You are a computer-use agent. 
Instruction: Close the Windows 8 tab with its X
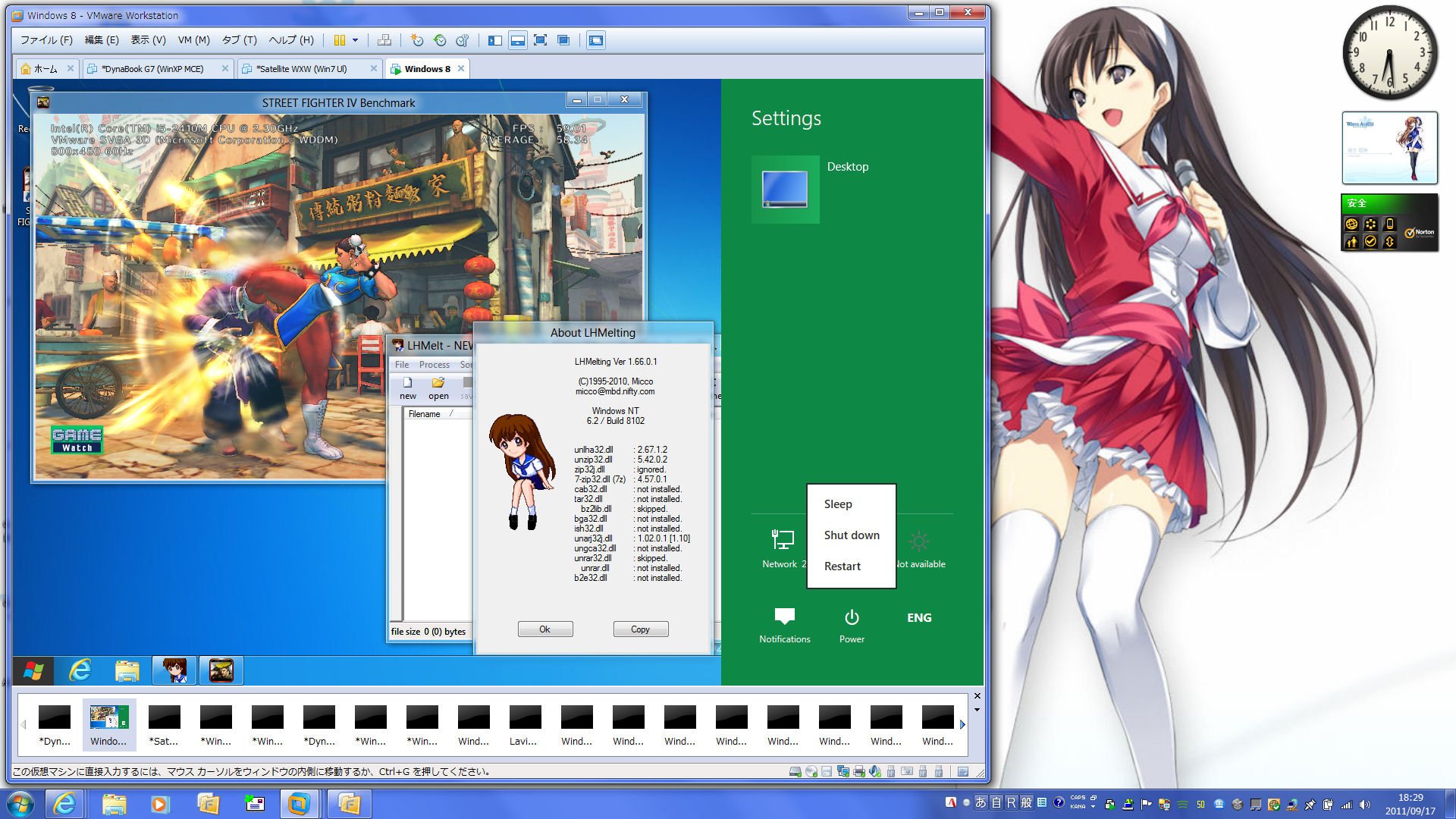coord(461,69)
